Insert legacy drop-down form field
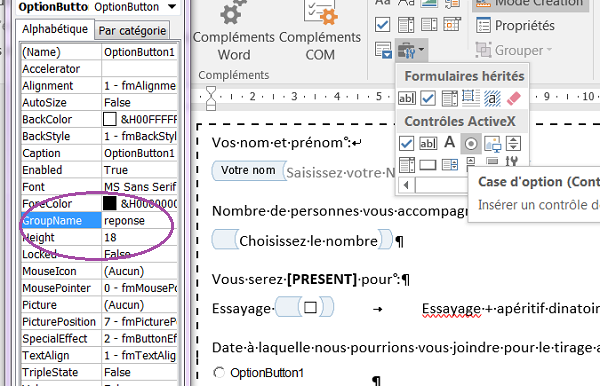The height and width of the screenshot is (386, 600). point(449,98)
